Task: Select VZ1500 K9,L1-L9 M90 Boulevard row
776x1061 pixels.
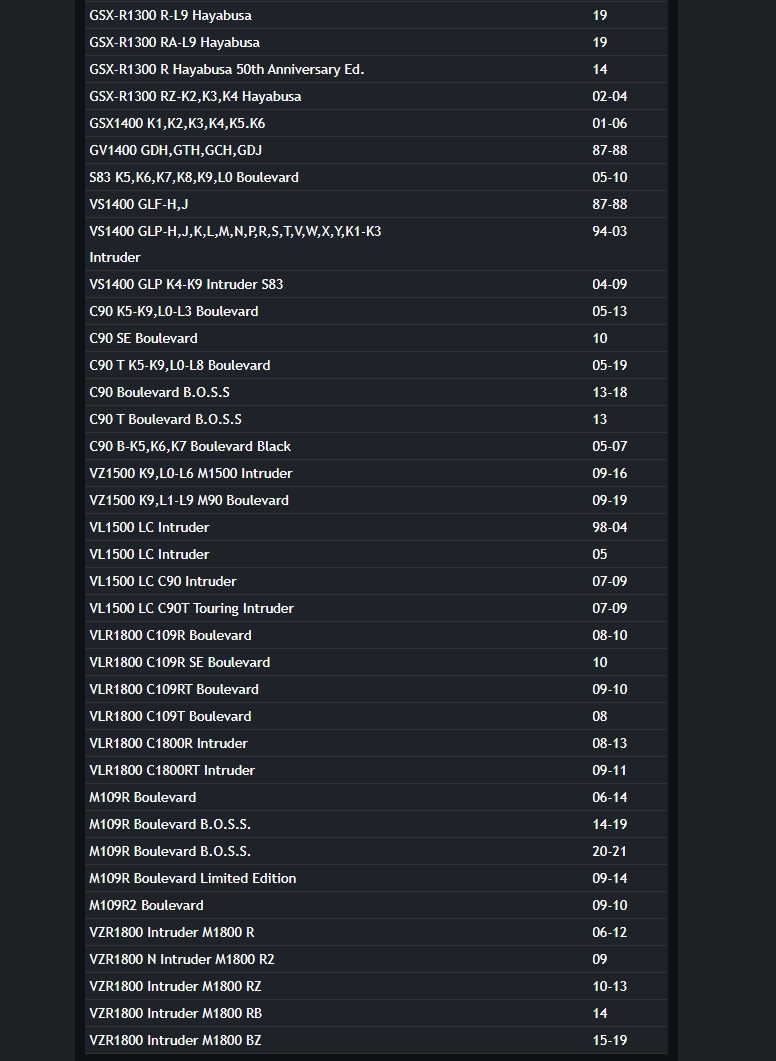Action: 189,500
